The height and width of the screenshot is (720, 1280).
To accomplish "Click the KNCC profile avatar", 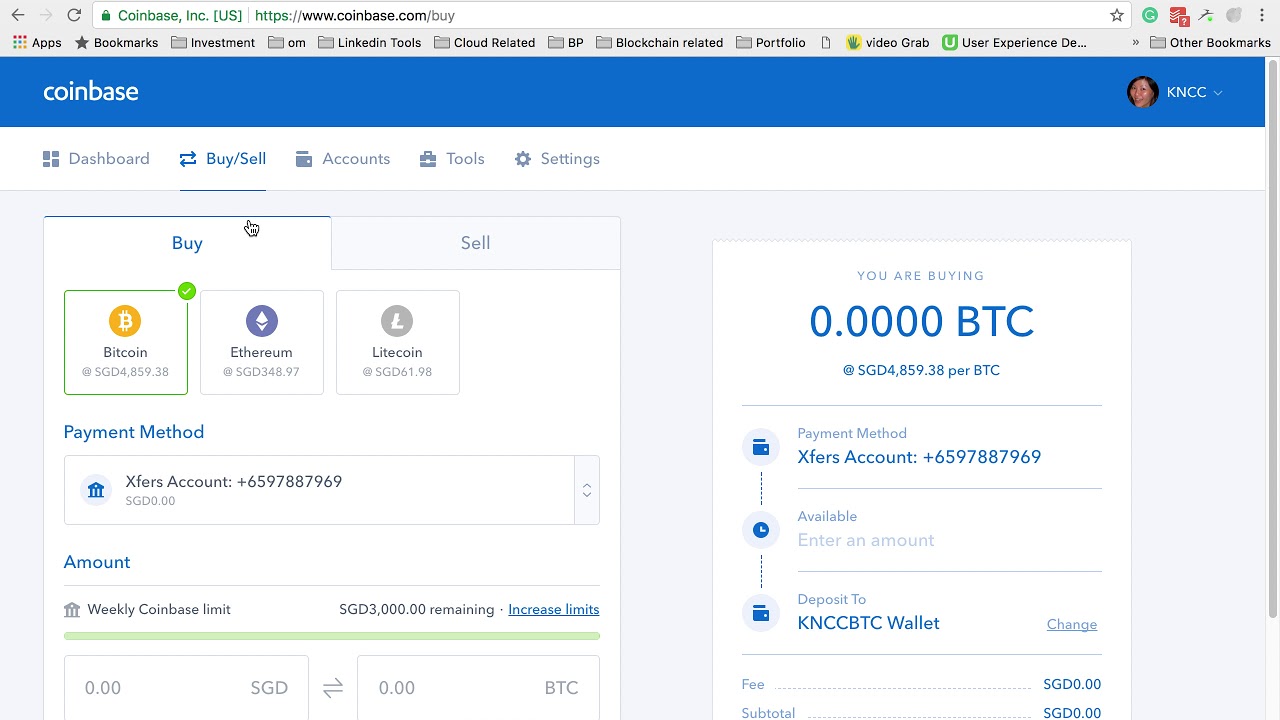I will [x=1143, y=92].
